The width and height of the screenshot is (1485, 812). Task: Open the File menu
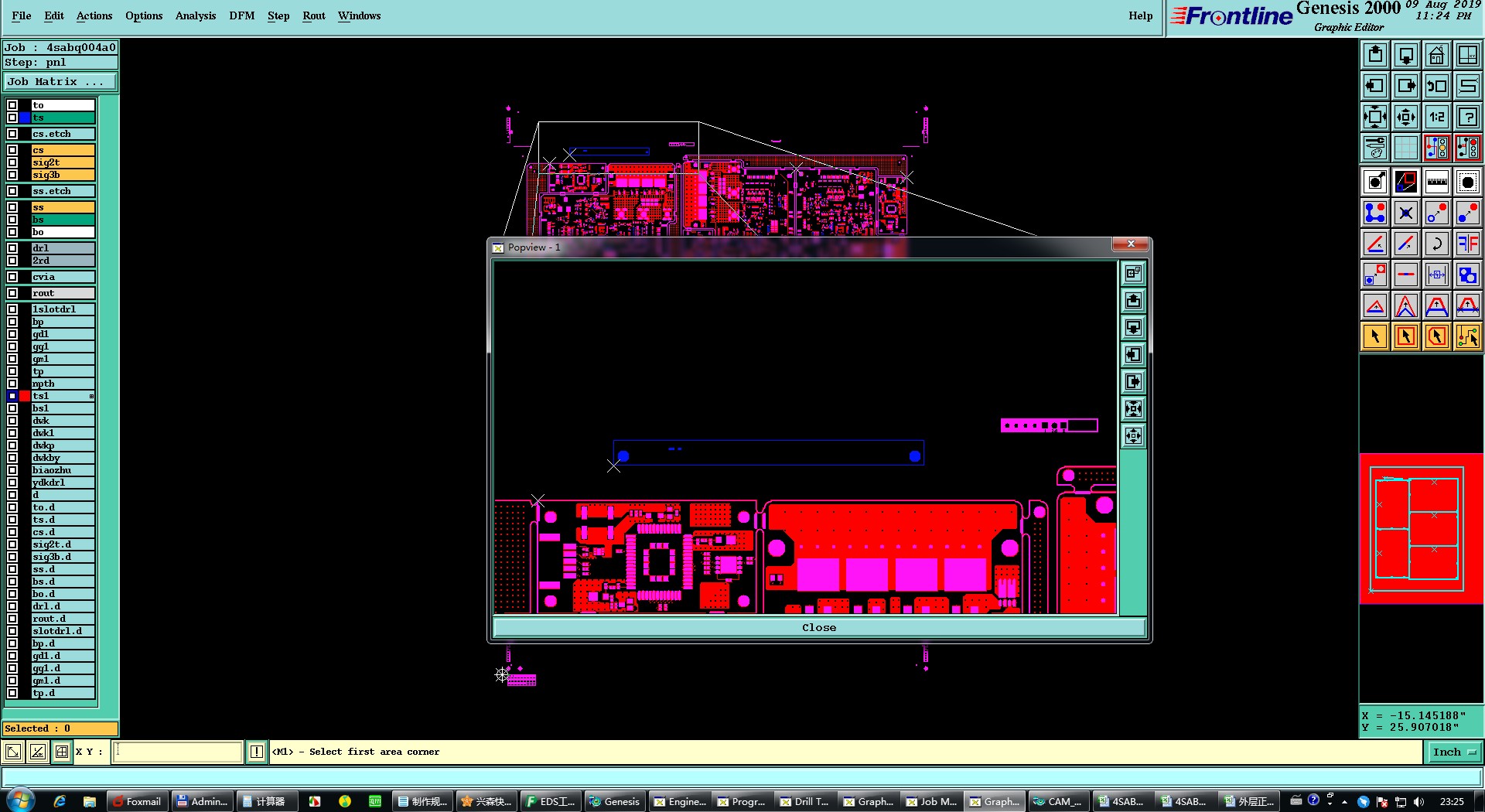(22, 15)
